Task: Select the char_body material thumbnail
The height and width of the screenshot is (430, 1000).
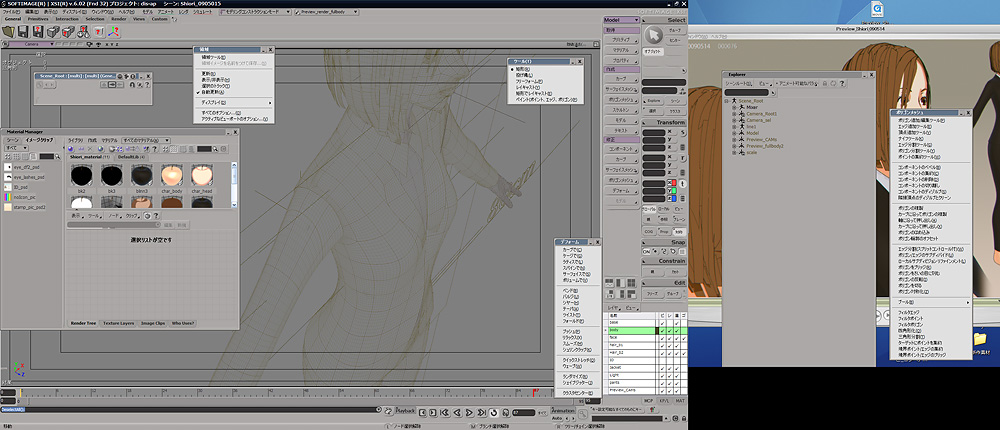Action: click(172, 175)
